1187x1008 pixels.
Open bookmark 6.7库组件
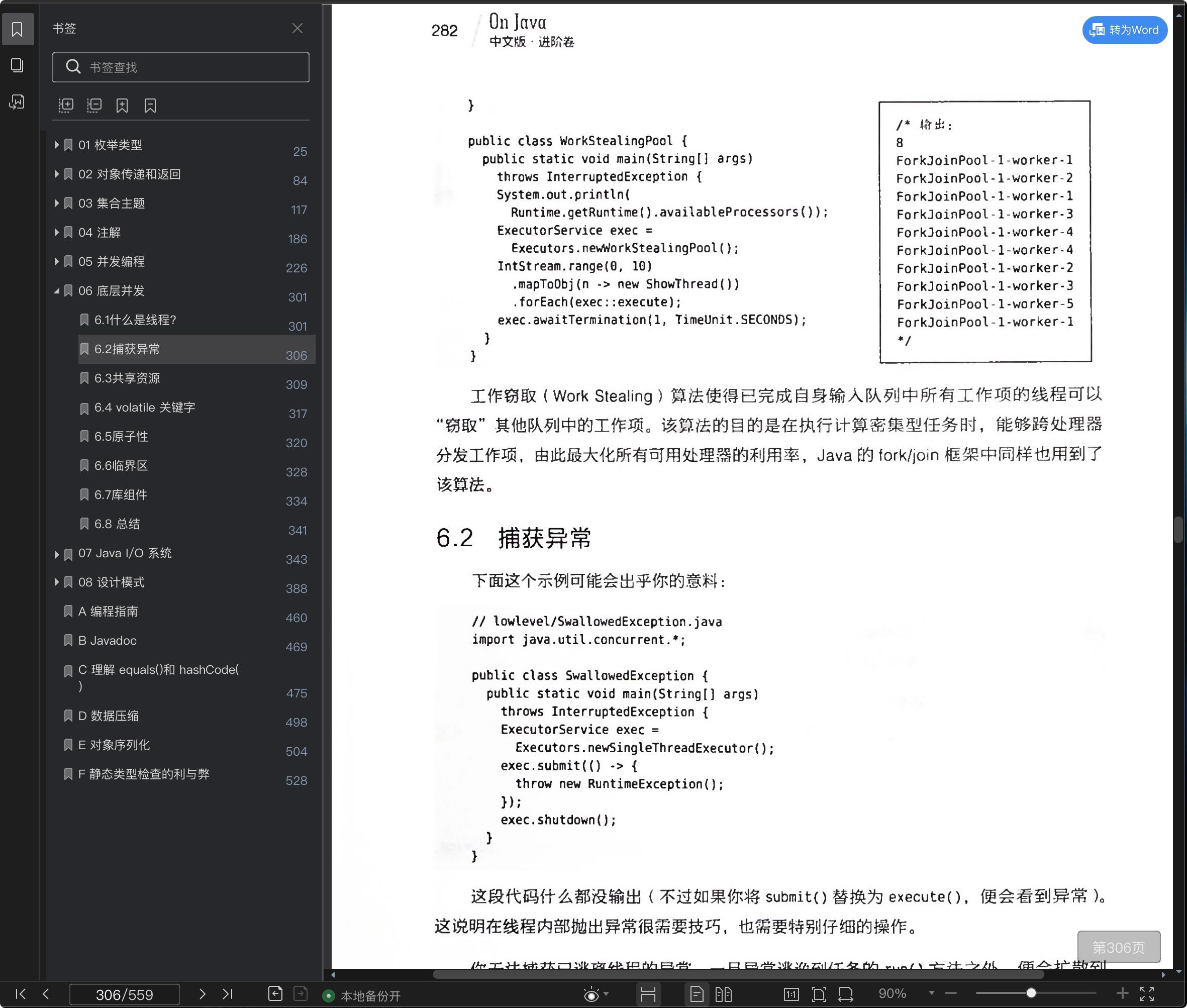[x=196, y=495]
